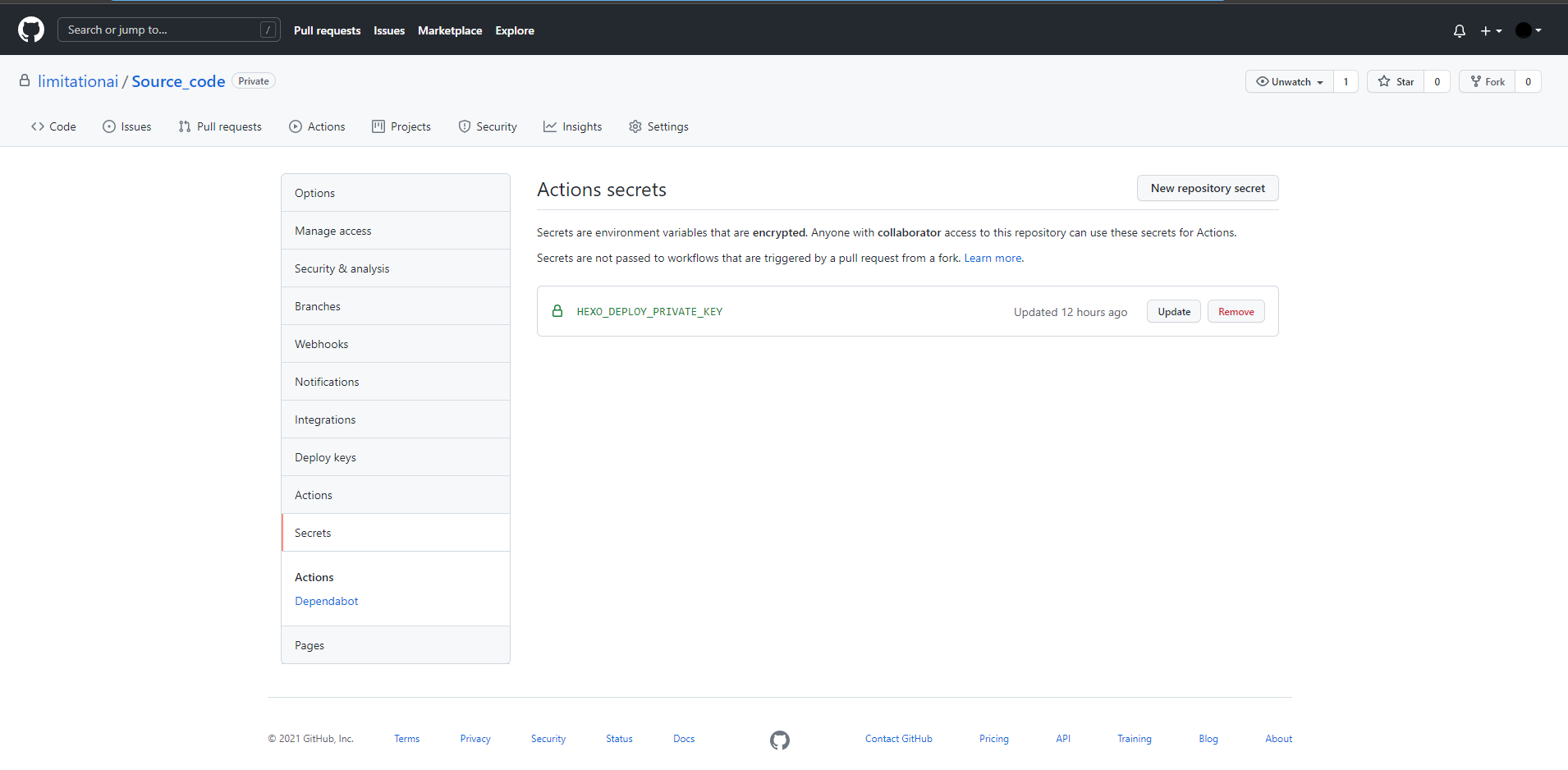Viewport: 1568px width, 770px height.
Task: Click the Fork count of 0
Action: 1528,81
